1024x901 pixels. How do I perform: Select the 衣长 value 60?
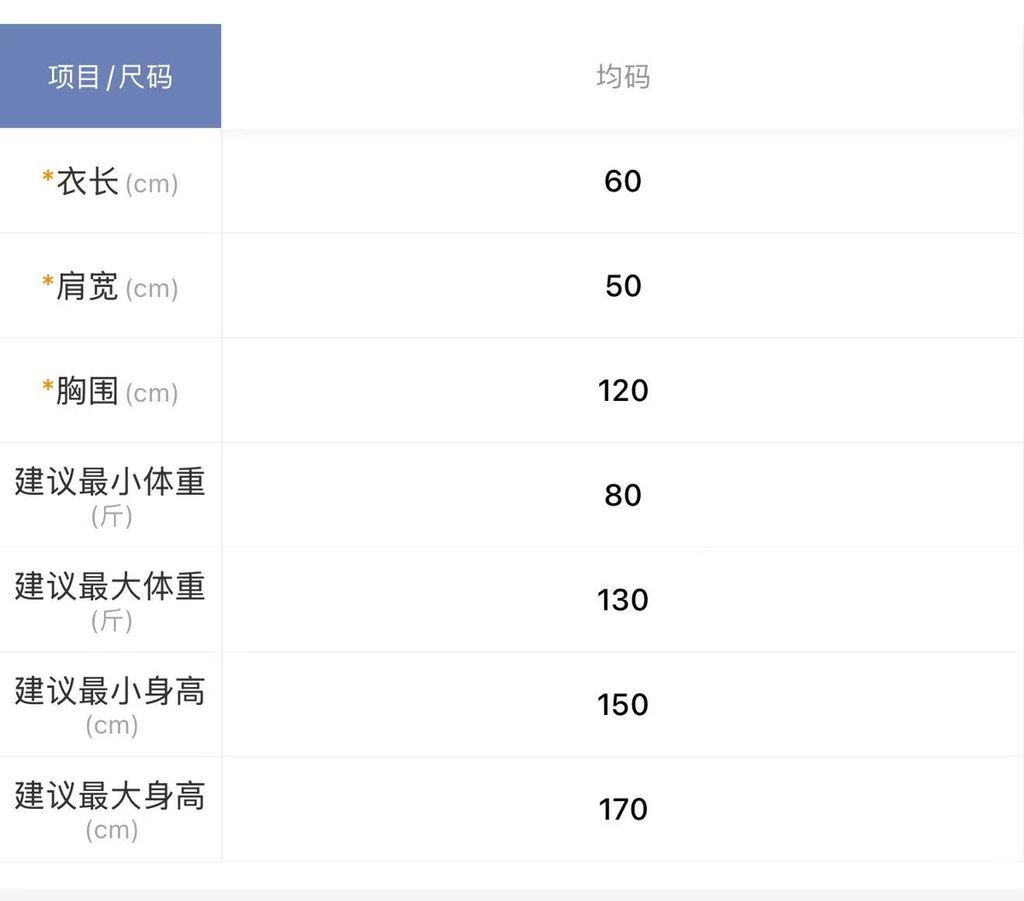coord(623,181)
